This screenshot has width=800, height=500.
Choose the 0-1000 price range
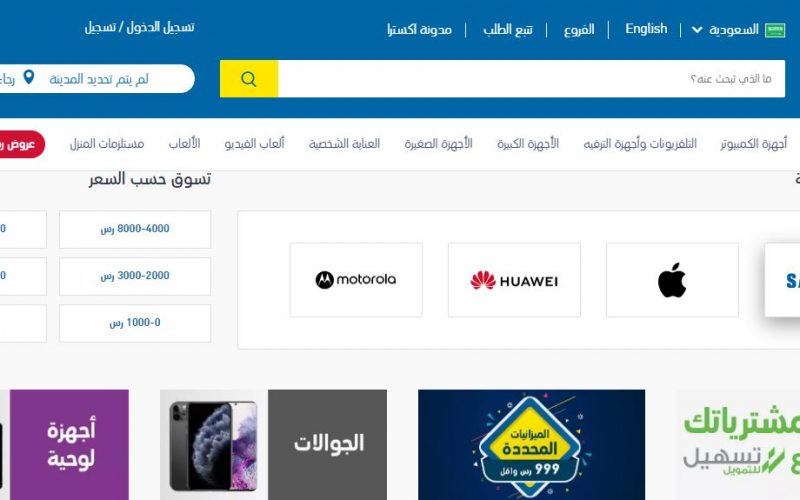coord(135,323)
